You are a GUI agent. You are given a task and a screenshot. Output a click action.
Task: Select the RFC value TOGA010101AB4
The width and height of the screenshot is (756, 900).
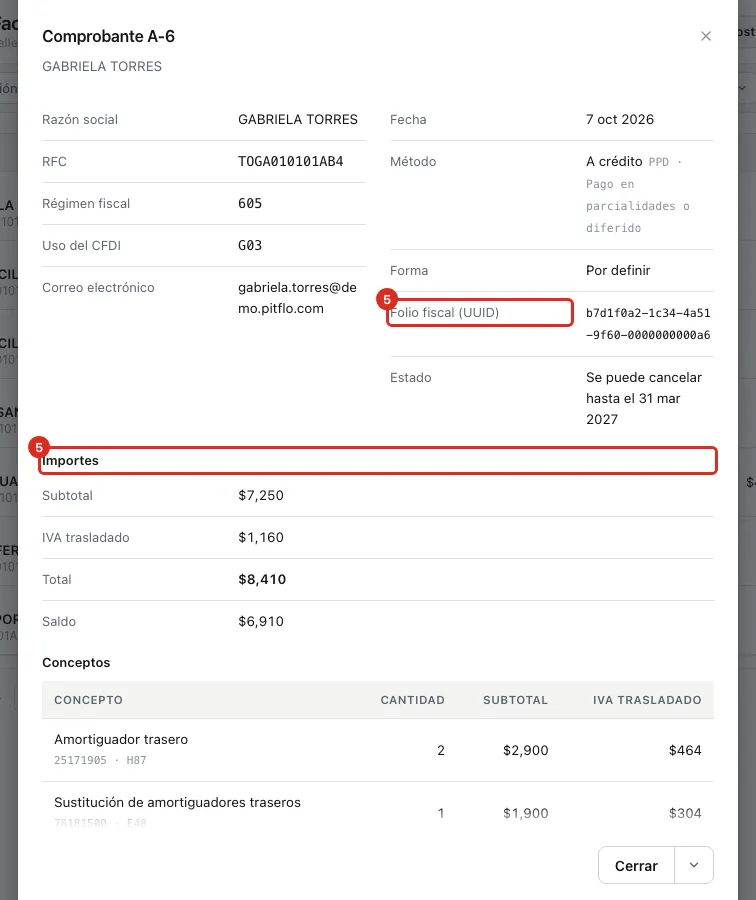290,162
